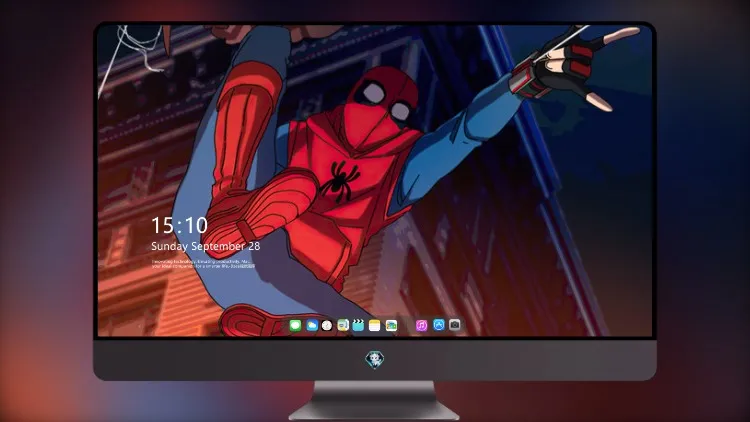Open the Wallet cards app in dock
The image size is (750, 422).
[391, 326]
